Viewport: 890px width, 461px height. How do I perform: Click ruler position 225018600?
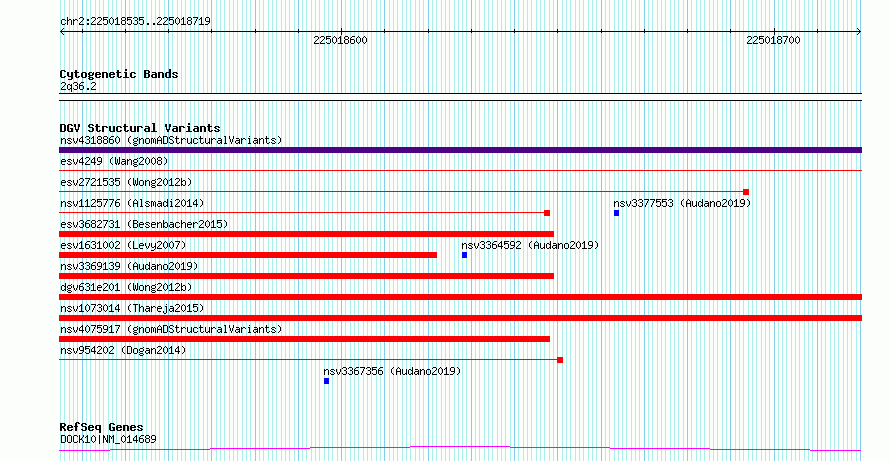(341, 40)
